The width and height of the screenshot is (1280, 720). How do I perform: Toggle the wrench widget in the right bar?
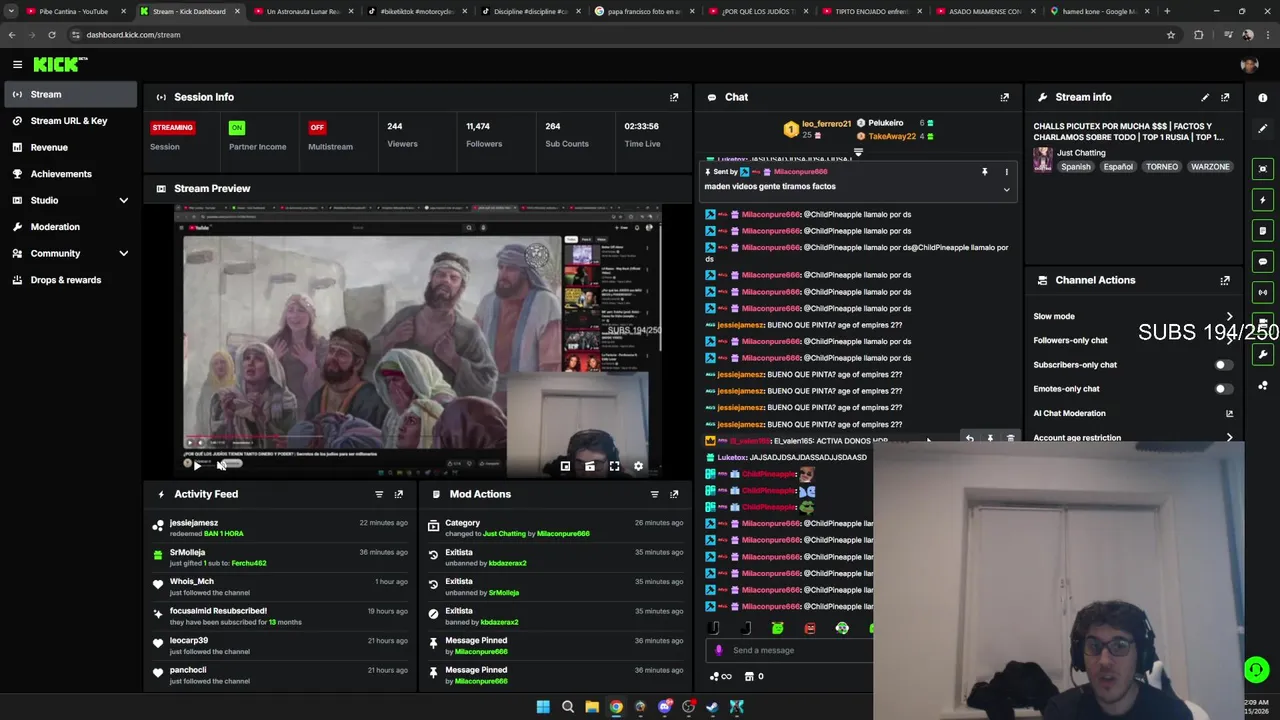[x=1263, y=355]
